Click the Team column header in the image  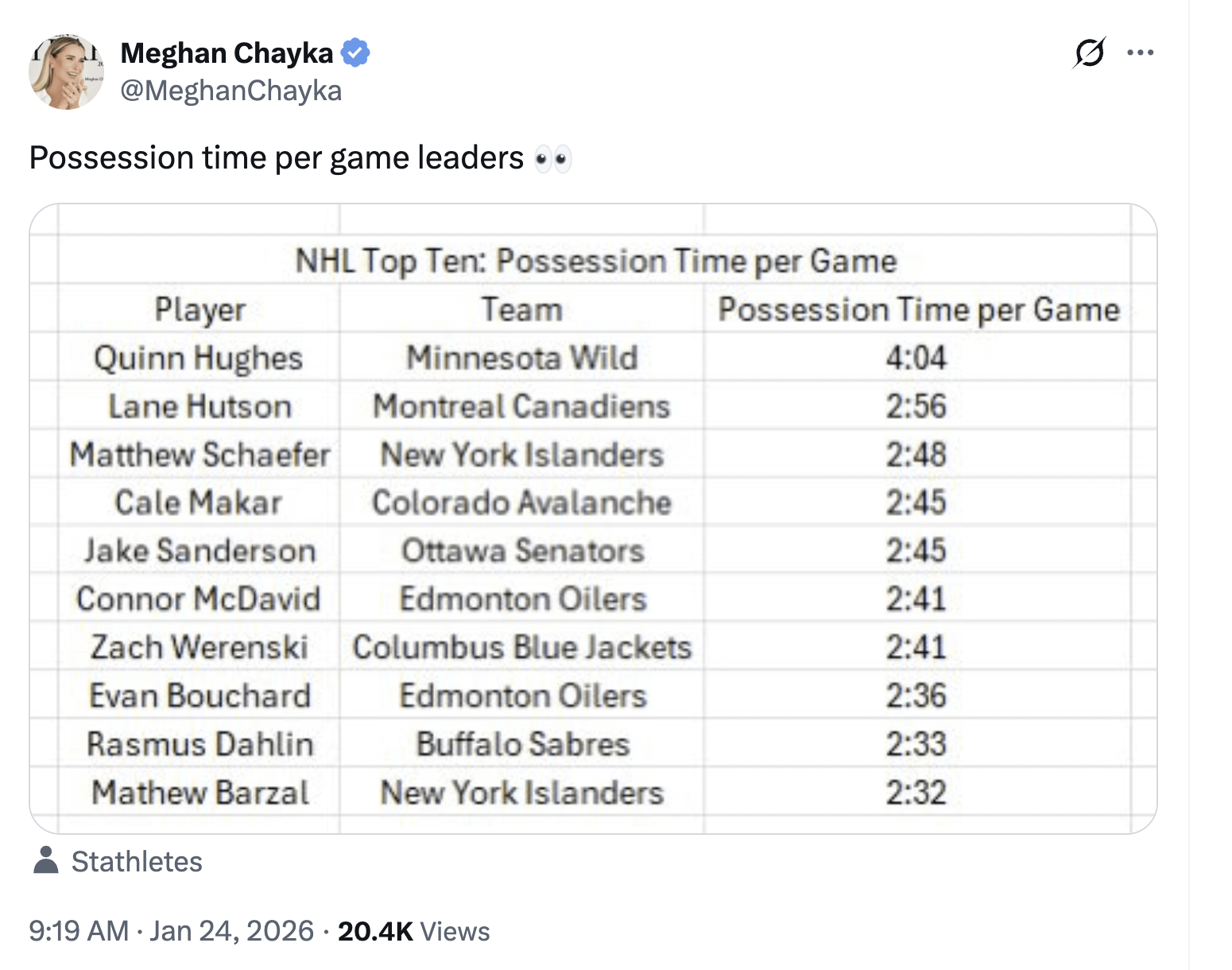tap(521, 309)
